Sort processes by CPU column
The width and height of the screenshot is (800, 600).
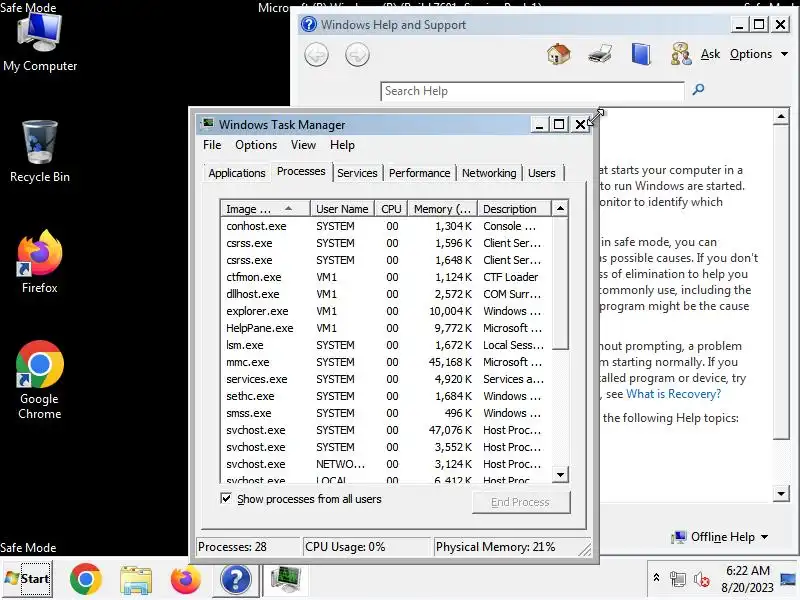point(391,209)
